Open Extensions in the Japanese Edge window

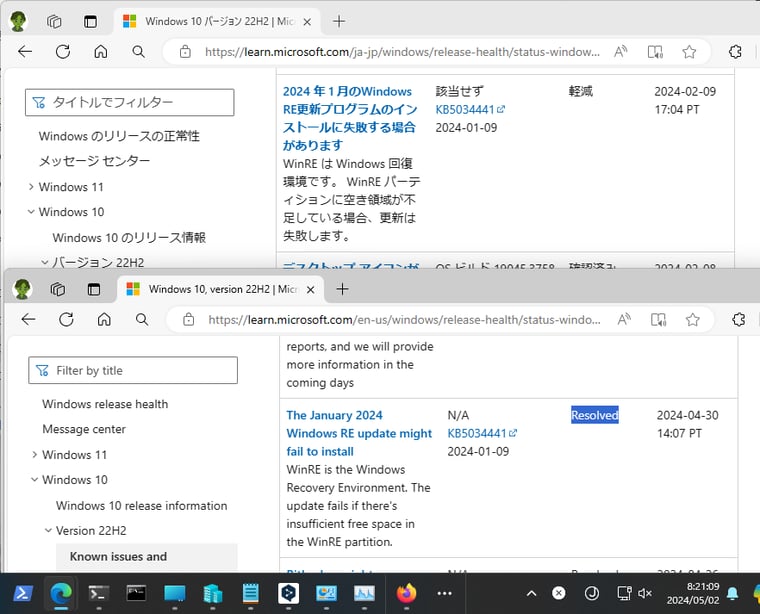pyautogui.click(x=735, y=51)
